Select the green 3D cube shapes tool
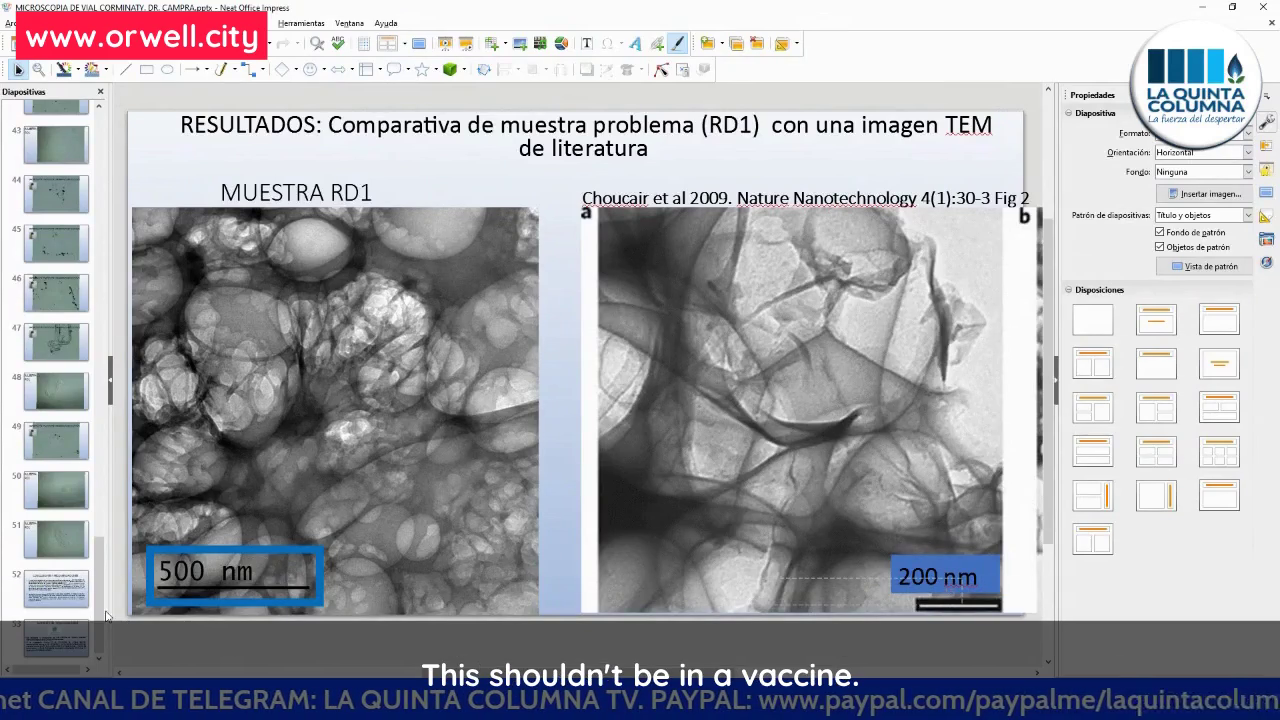 pos(450,70)
